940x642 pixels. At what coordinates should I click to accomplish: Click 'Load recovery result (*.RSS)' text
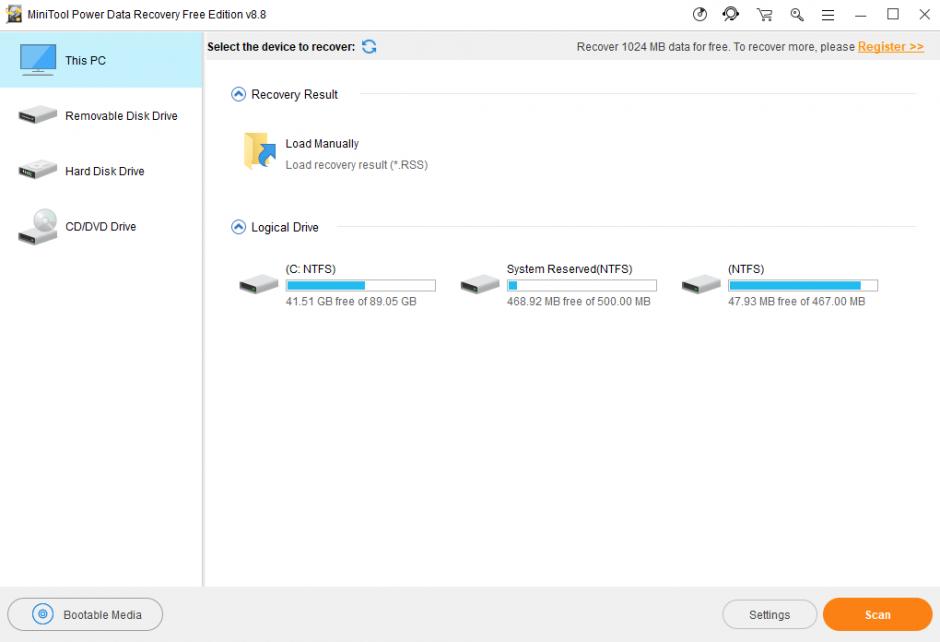point(357,165)
